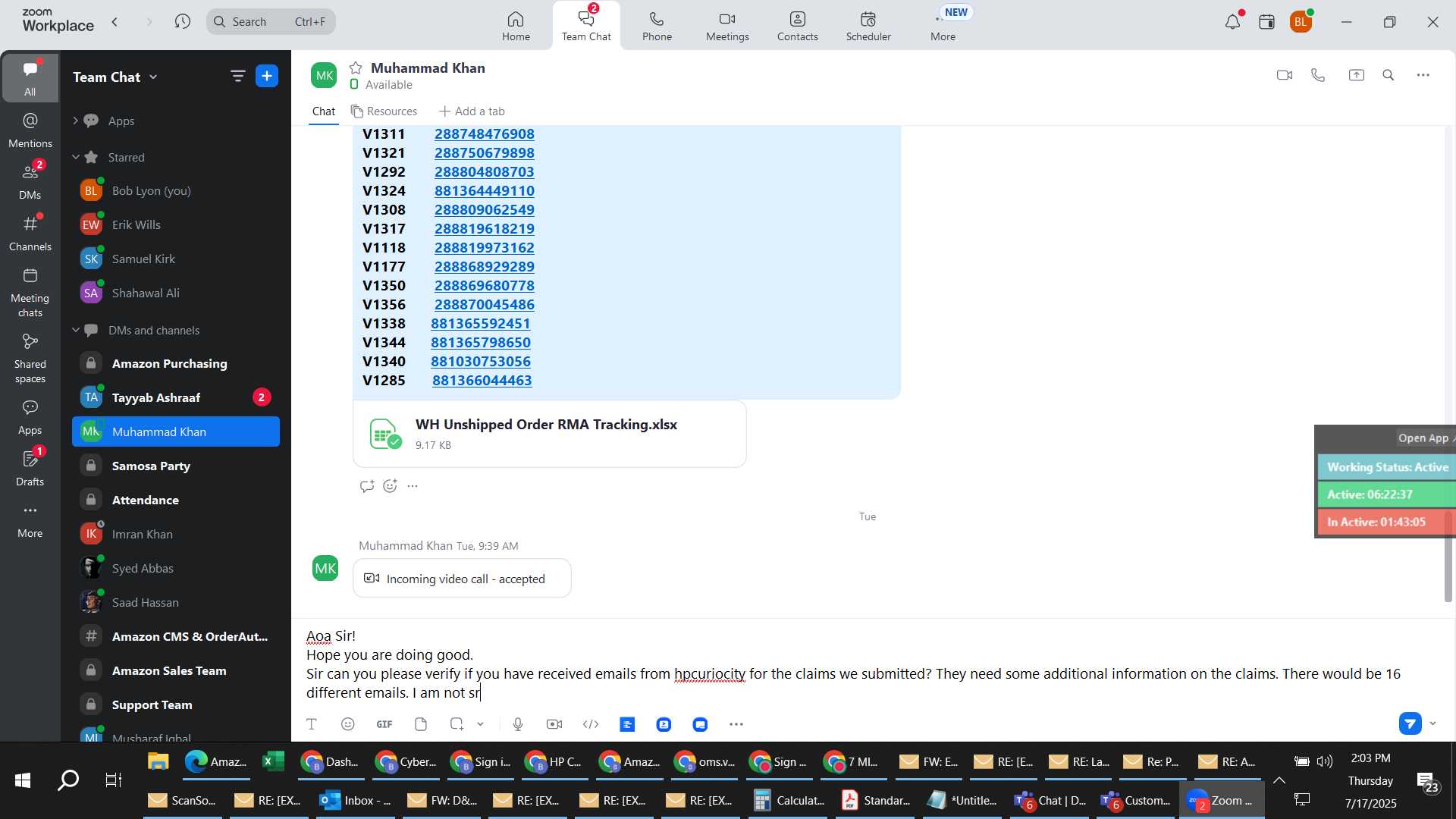
Task: Click Open App in the status widget
Action: click(x=1423, y=438)
